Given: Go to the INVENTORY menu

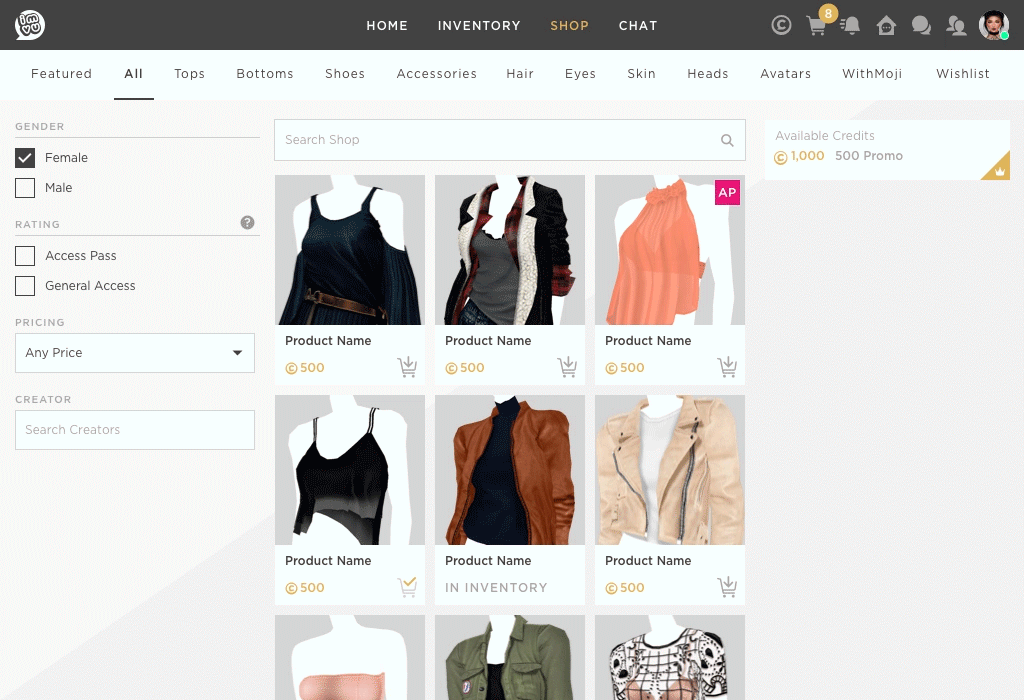Looking at the screenshot, I should click(479, 25).
